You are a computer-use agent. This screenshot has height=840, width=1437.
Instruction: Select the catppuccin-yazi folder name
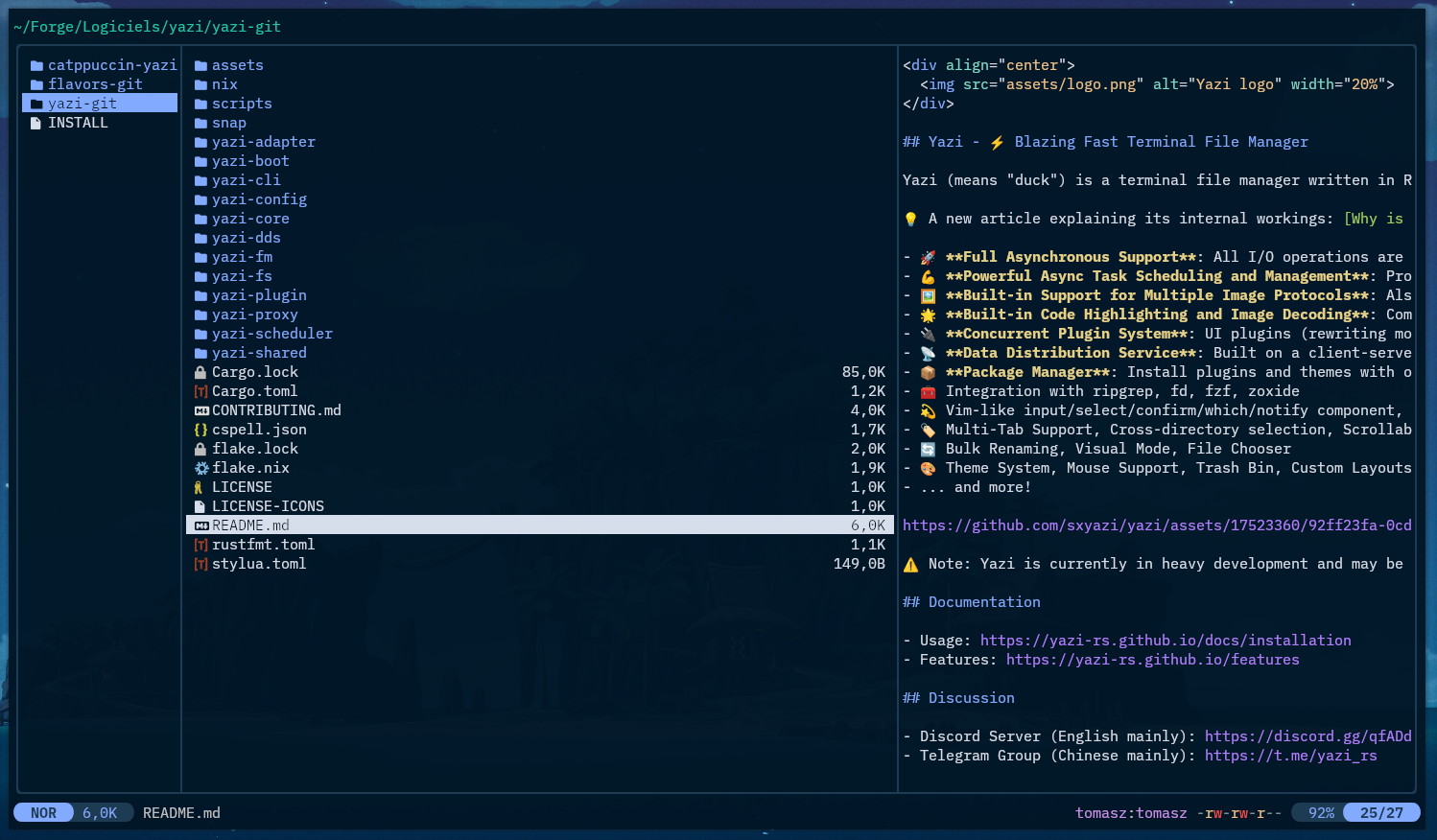112,65
